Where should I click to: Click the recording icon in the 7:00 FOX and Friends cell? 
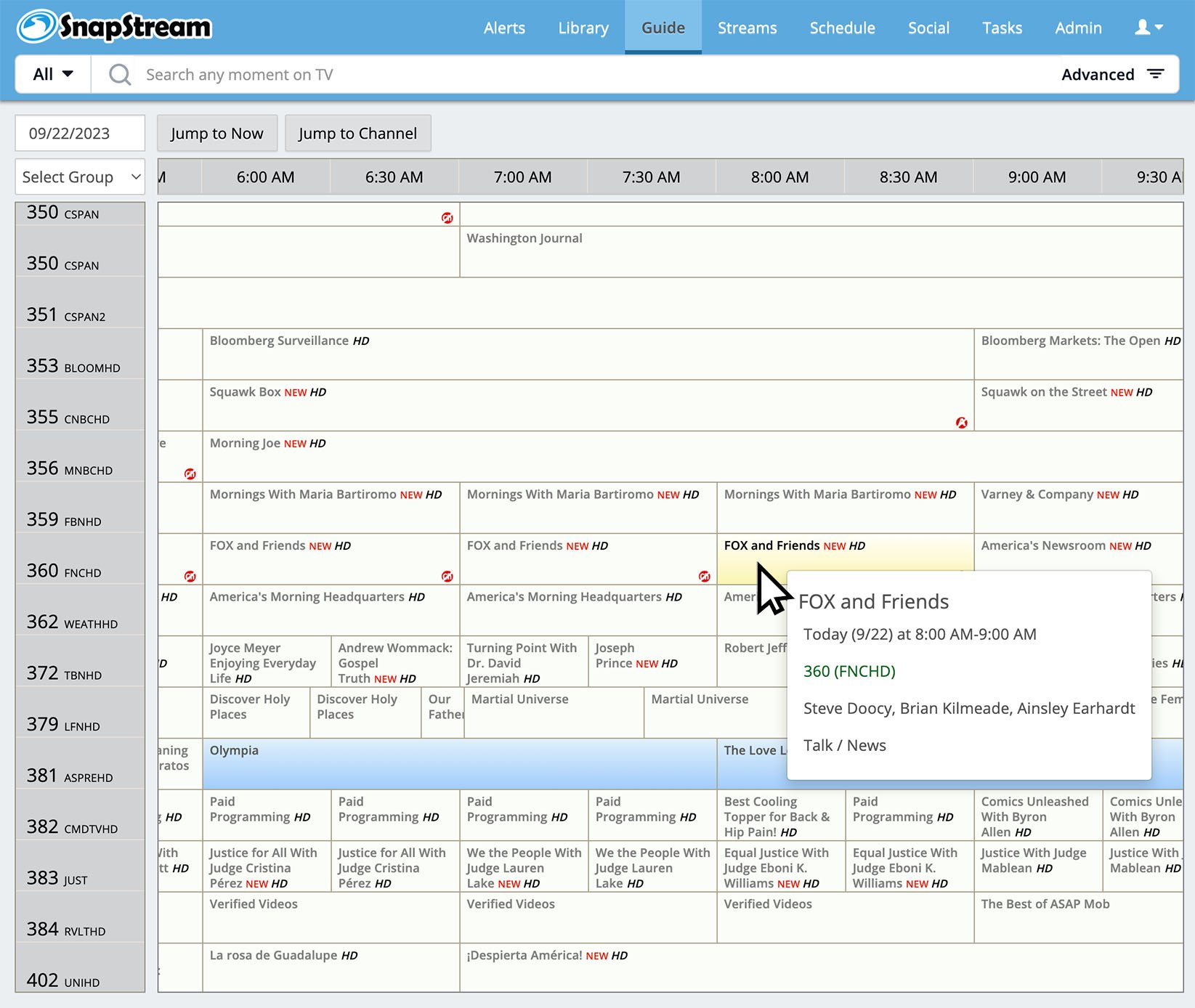704,577
